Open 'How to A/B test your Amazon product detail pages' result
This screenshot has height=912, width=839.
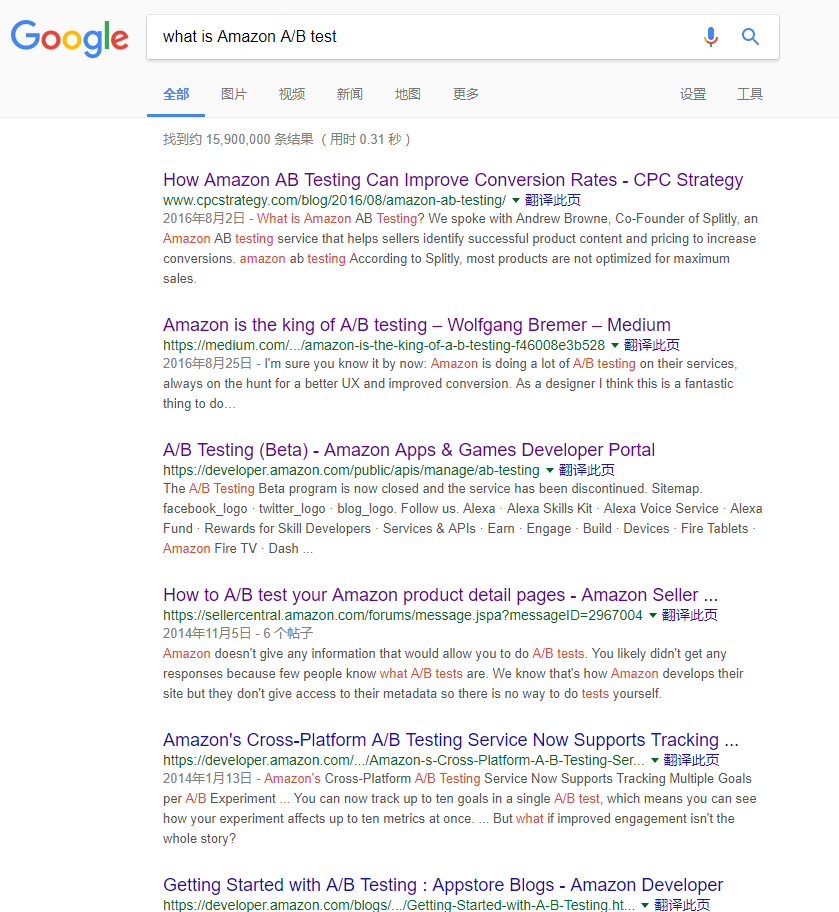[x=440, y=594]
